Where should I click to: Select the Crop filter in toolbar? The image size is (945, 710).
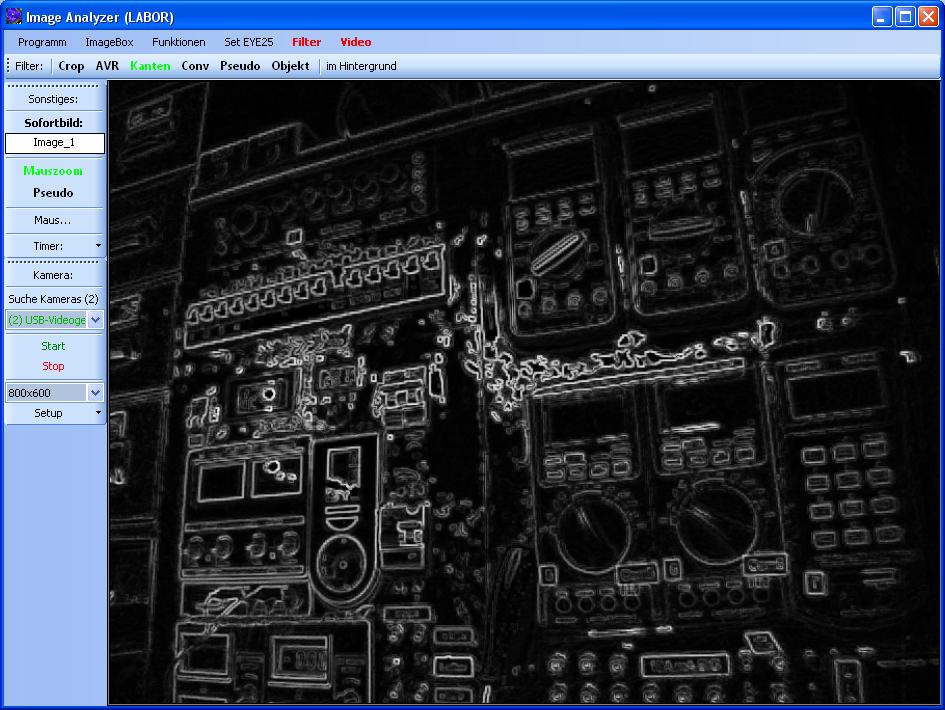[71, 66]
